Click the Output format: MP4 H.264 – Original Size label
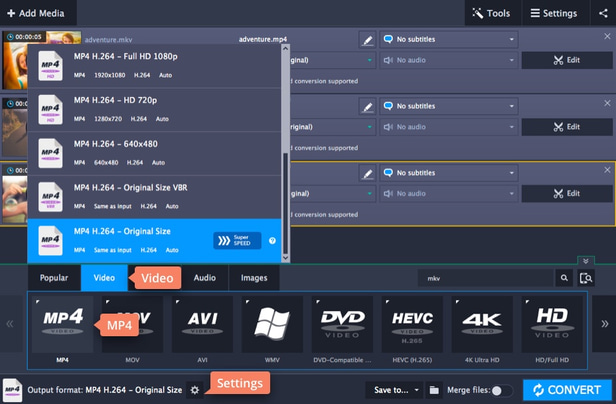 click(x=104, y=390)
